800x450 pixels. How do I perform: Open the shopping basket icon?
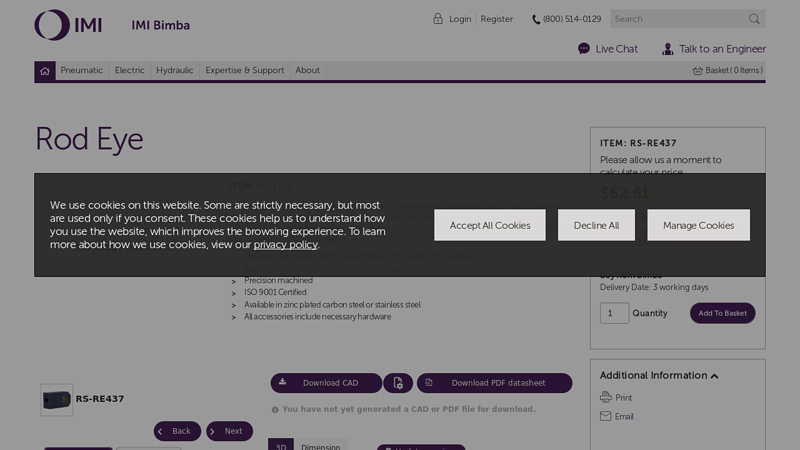[x=698, y=71]
